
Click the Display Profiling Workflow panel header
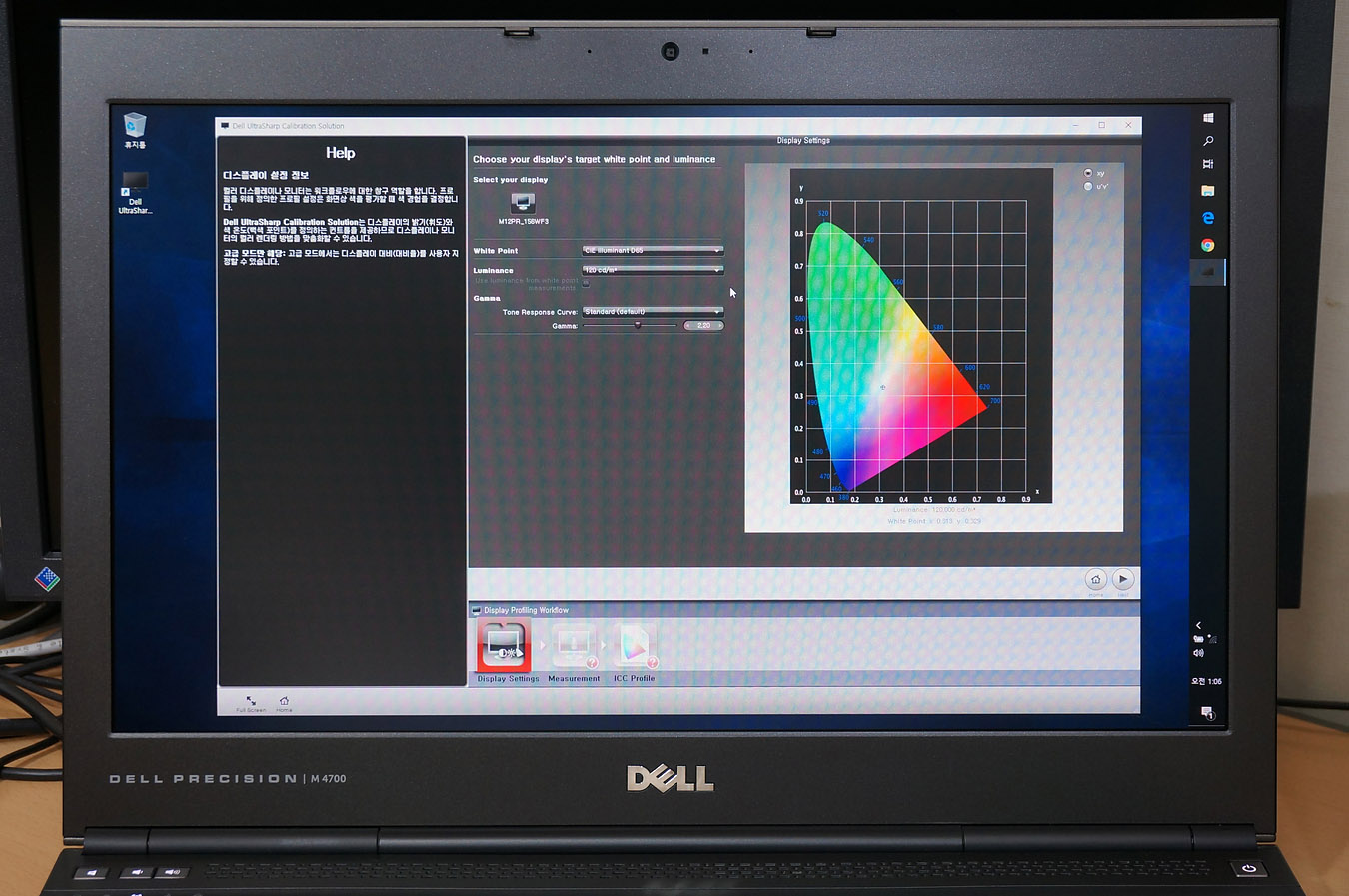(x=803, y=610)
